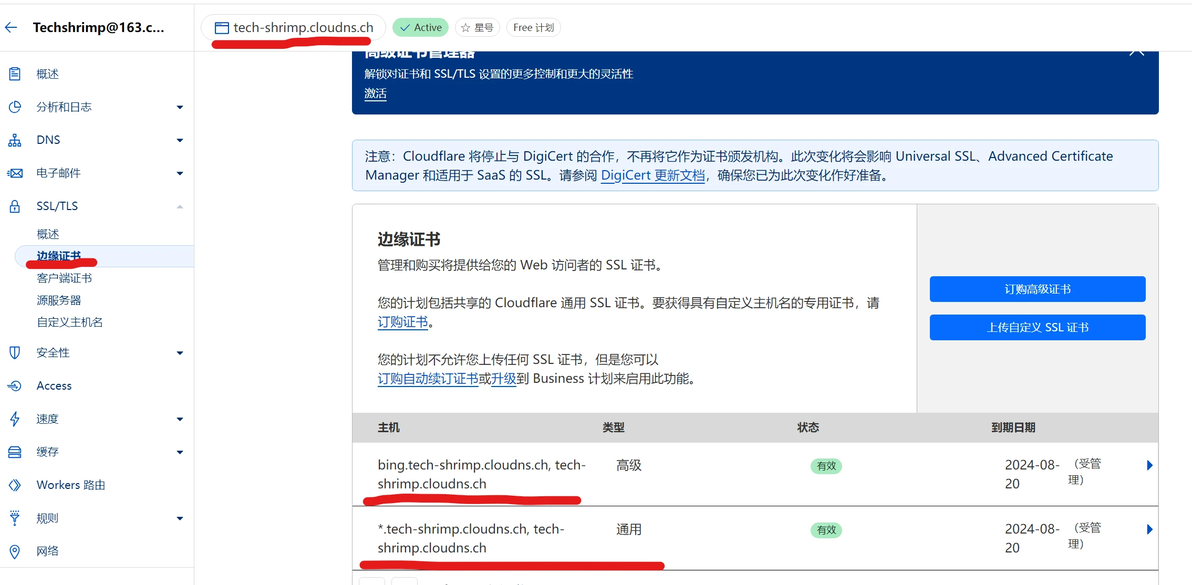This screenshot has width=1192, height=585.
Task: Click the 订购证书 link
Action: (x=403, y=322)
